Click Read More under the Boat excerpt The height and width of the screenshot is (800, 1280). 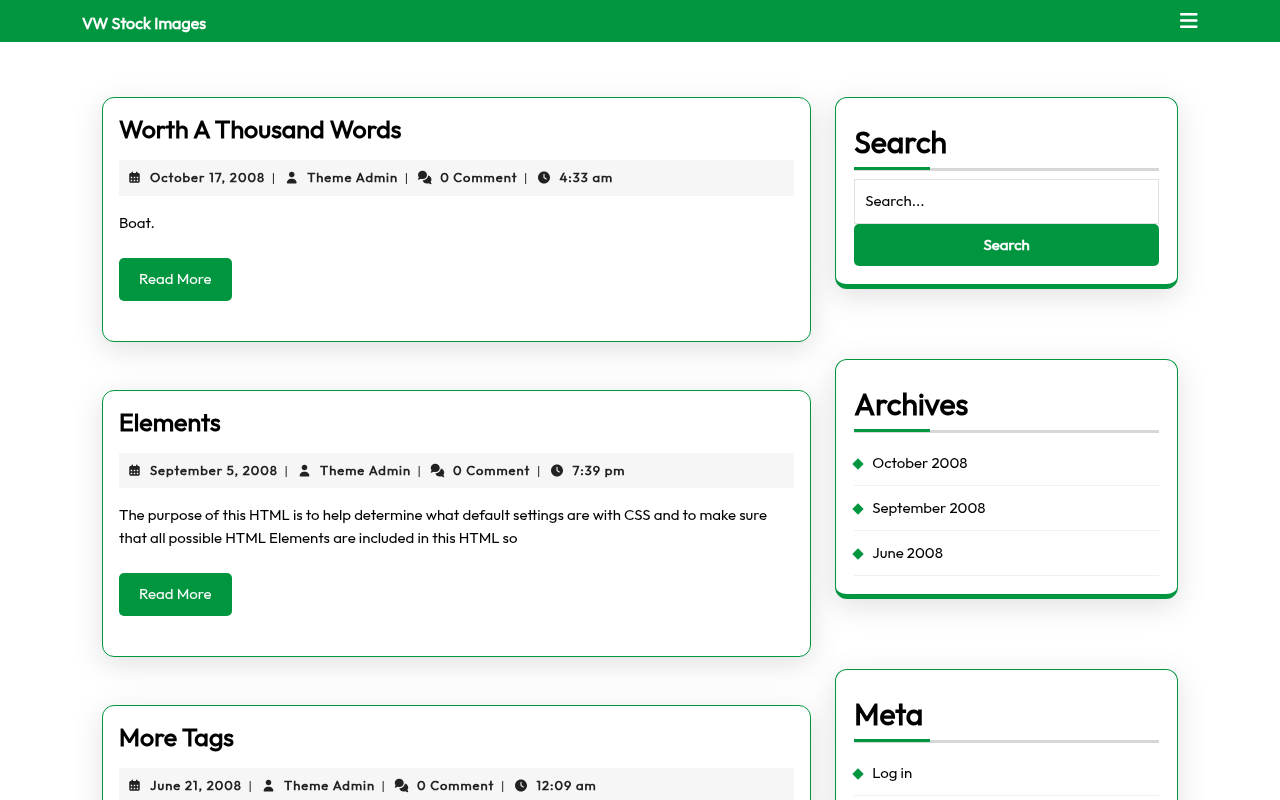[x=175, y=279]
